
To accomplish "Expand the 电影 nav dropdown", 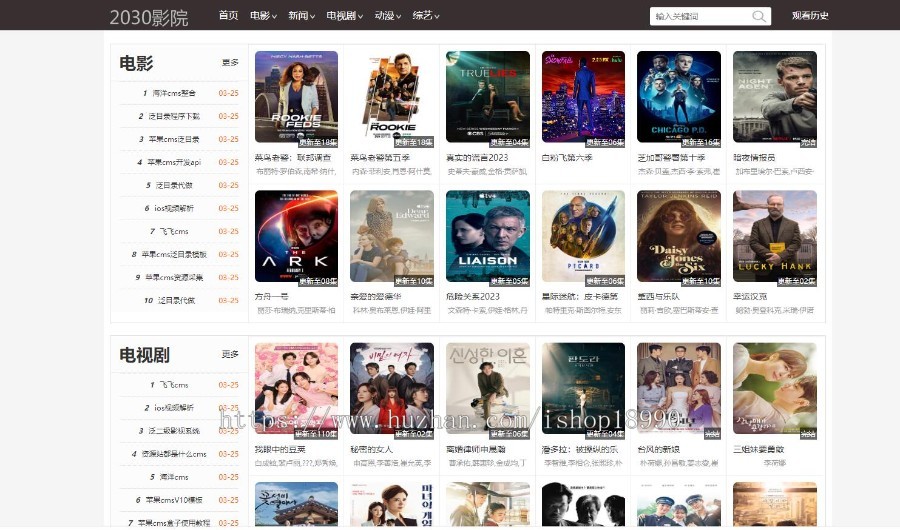I will click(x=263, y=16).
